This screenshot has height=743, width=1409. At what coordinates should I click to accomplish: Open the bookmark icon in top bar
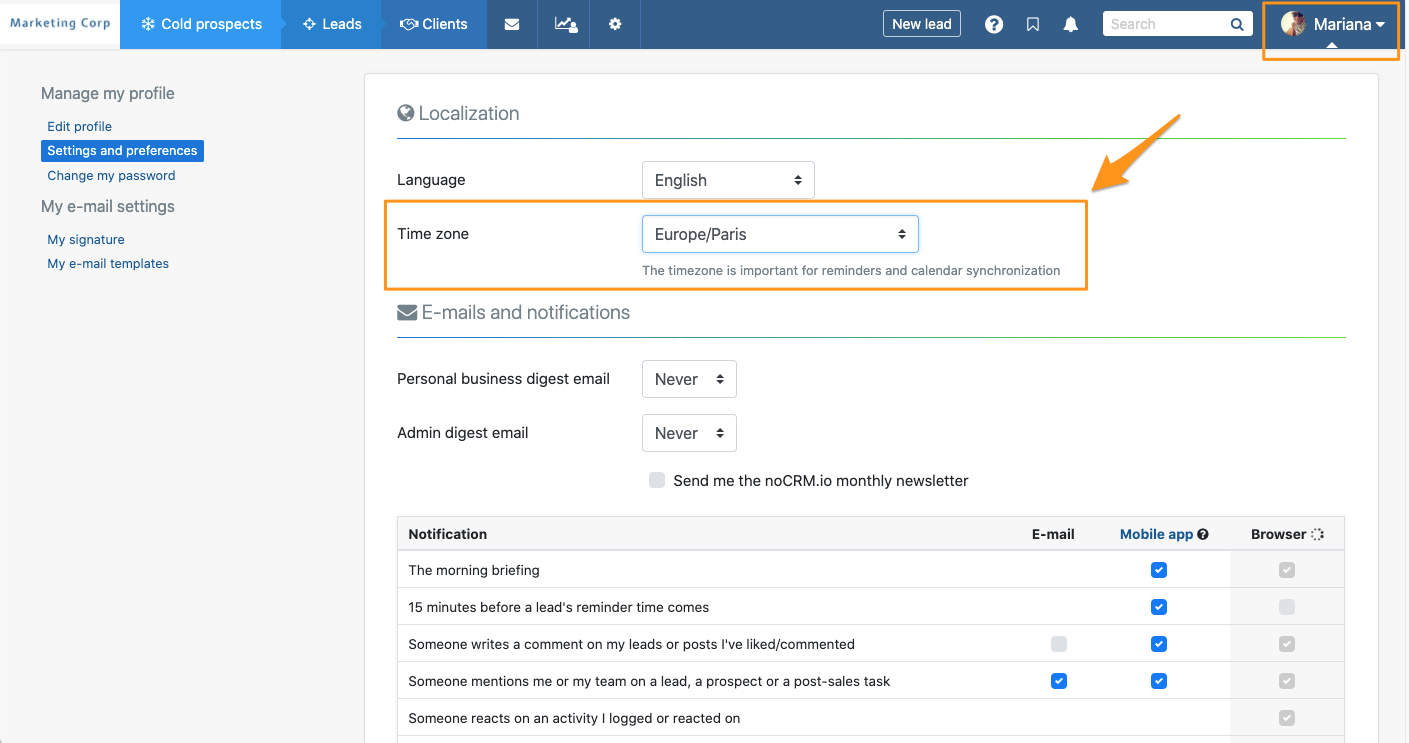(1033, 24)
